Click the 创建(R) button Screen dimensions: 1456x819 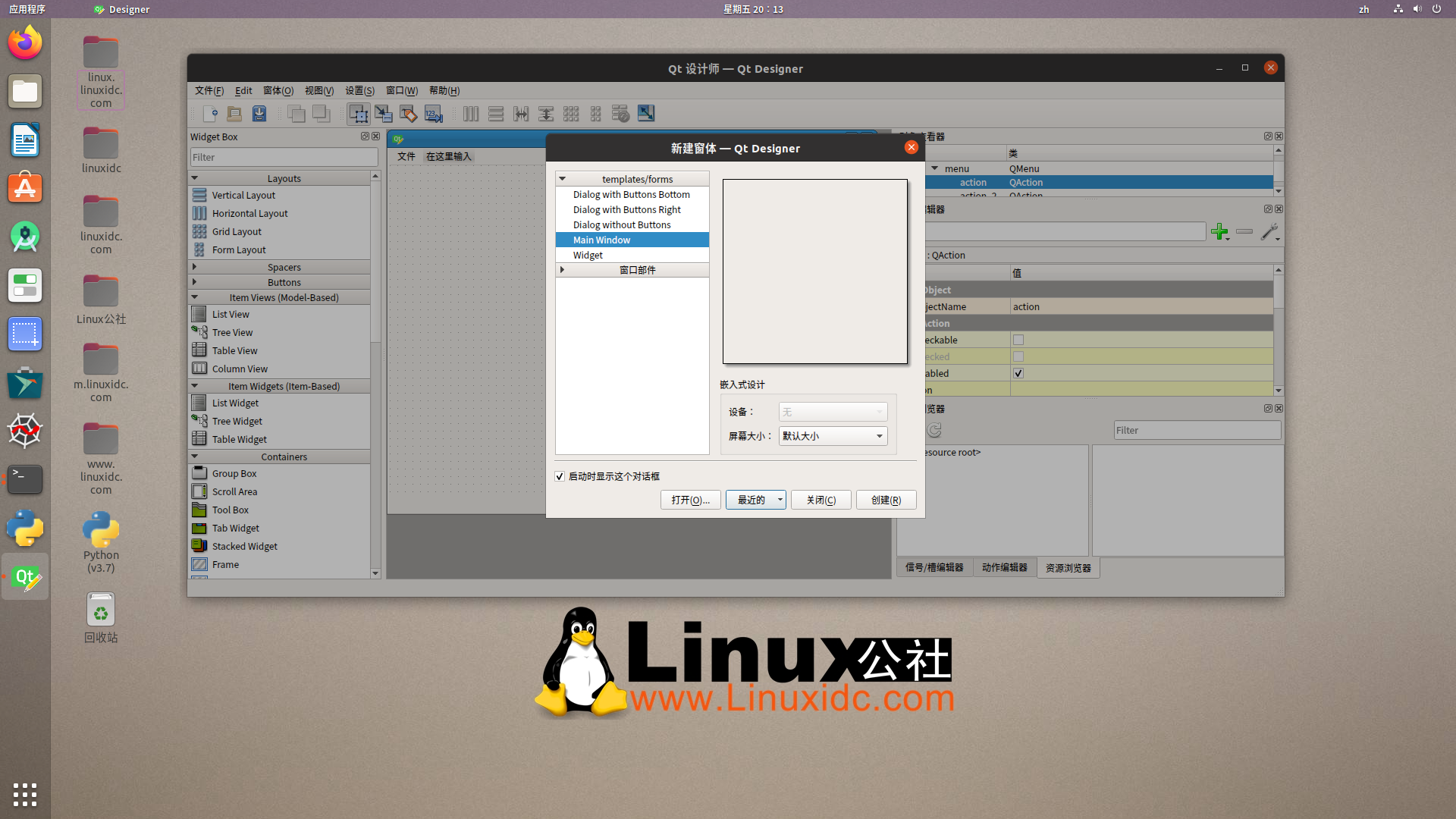coord(886,500)
